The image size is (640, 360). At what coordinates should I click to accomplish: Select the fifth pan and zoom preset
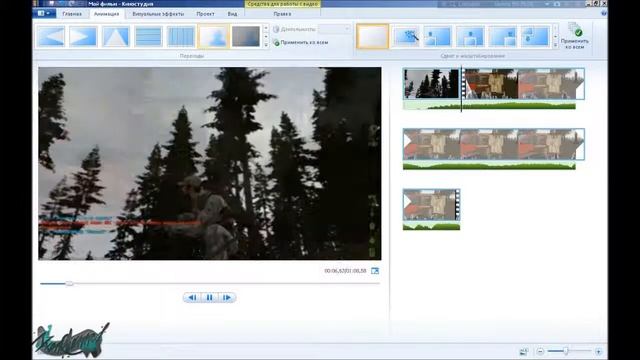tap(502, 36)
